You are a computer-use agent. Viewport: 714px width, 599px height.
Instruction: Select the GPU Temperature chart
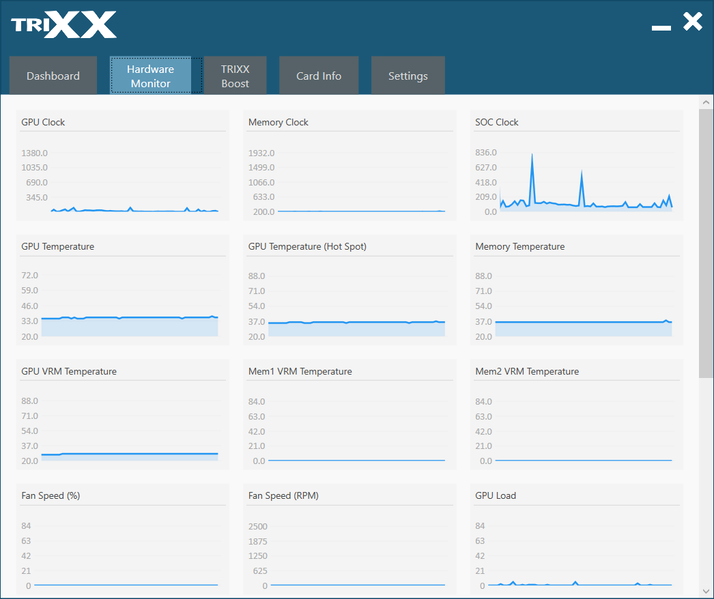point(122,305)
